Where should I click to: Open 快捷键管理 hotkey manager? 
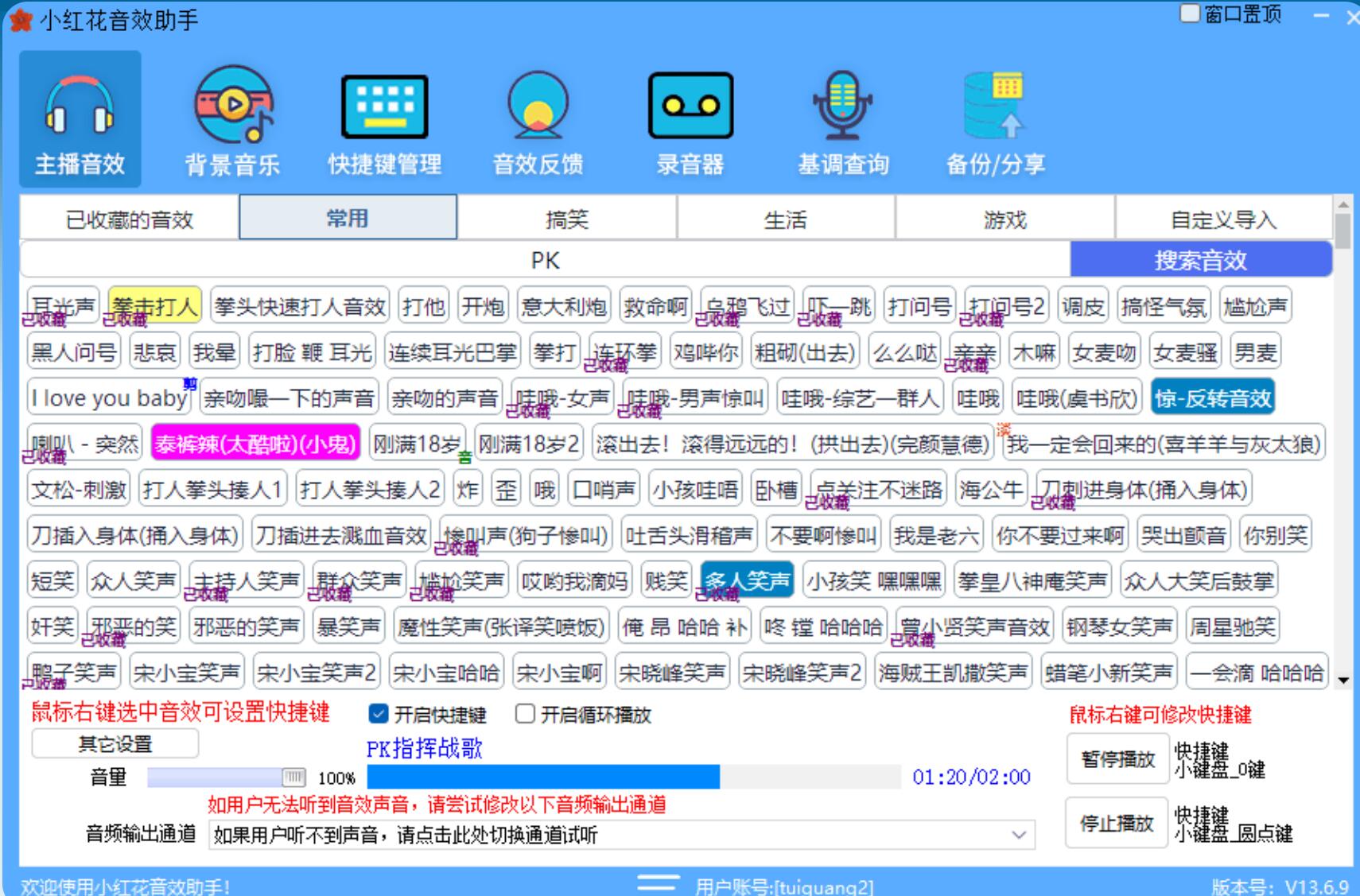tap(385, 118)
